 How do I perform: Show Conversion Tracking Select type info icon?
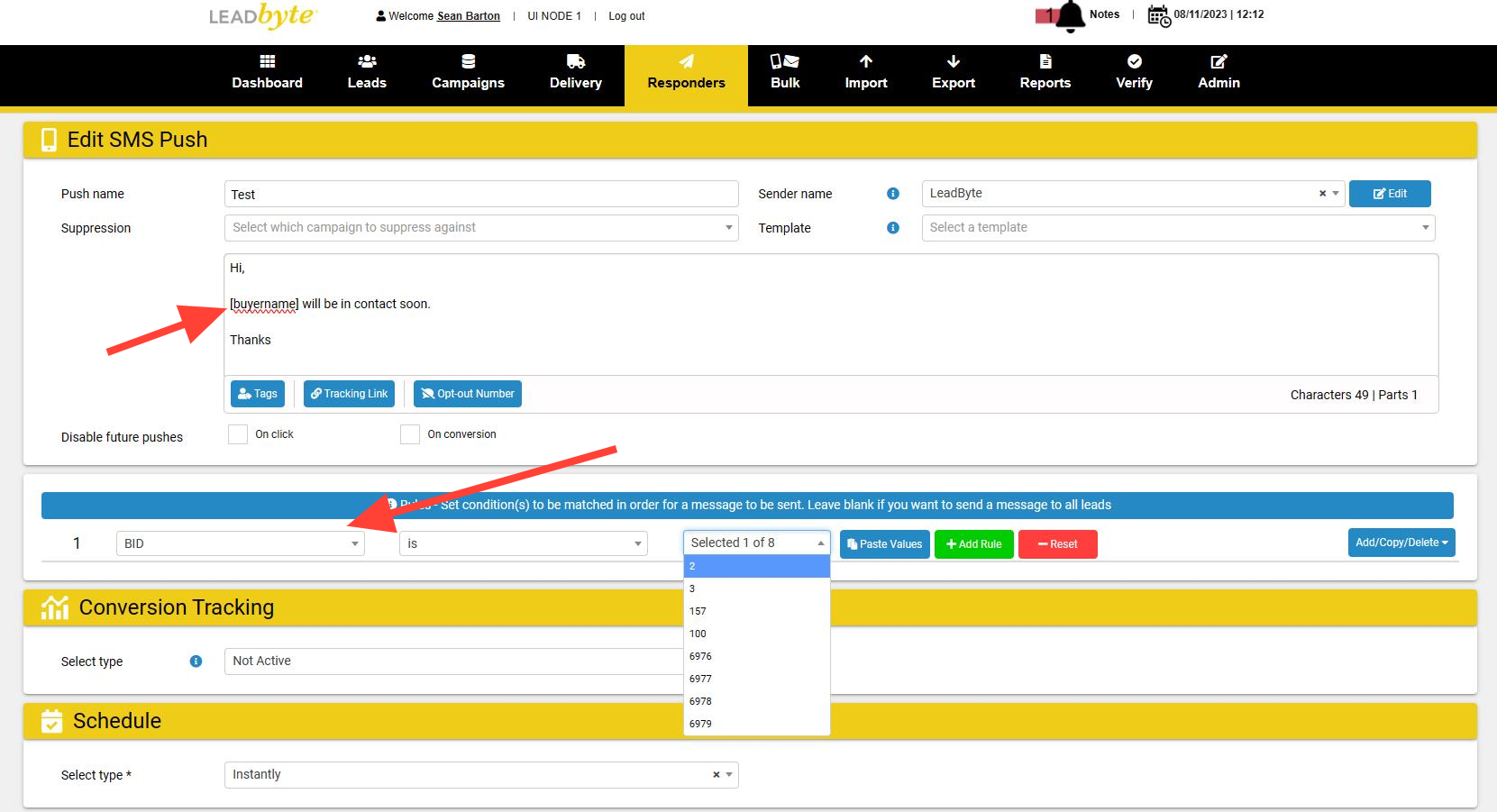pyautogui.click(x=196, y=661)
